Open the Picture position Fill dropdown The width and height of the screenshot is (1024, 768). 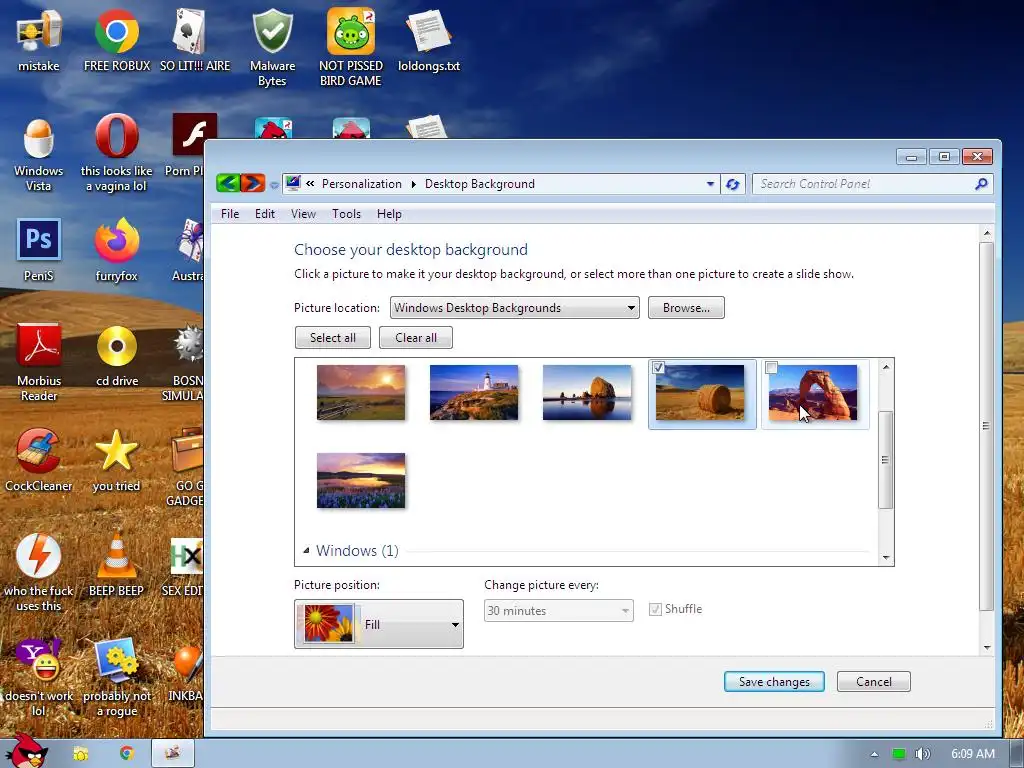379,624
